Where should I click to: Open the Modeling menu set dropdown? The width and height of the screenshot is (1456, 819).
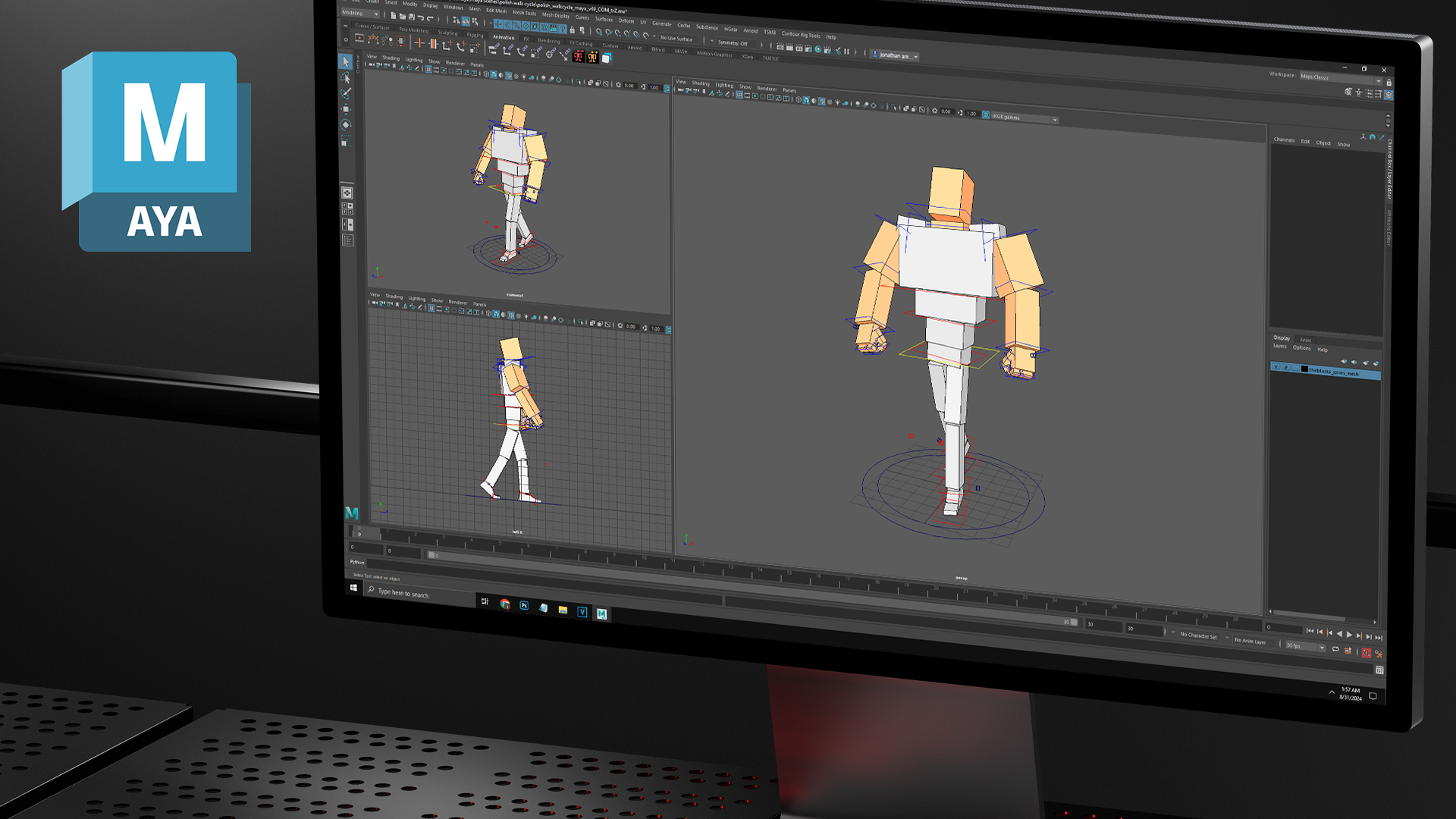pos(360,13)
